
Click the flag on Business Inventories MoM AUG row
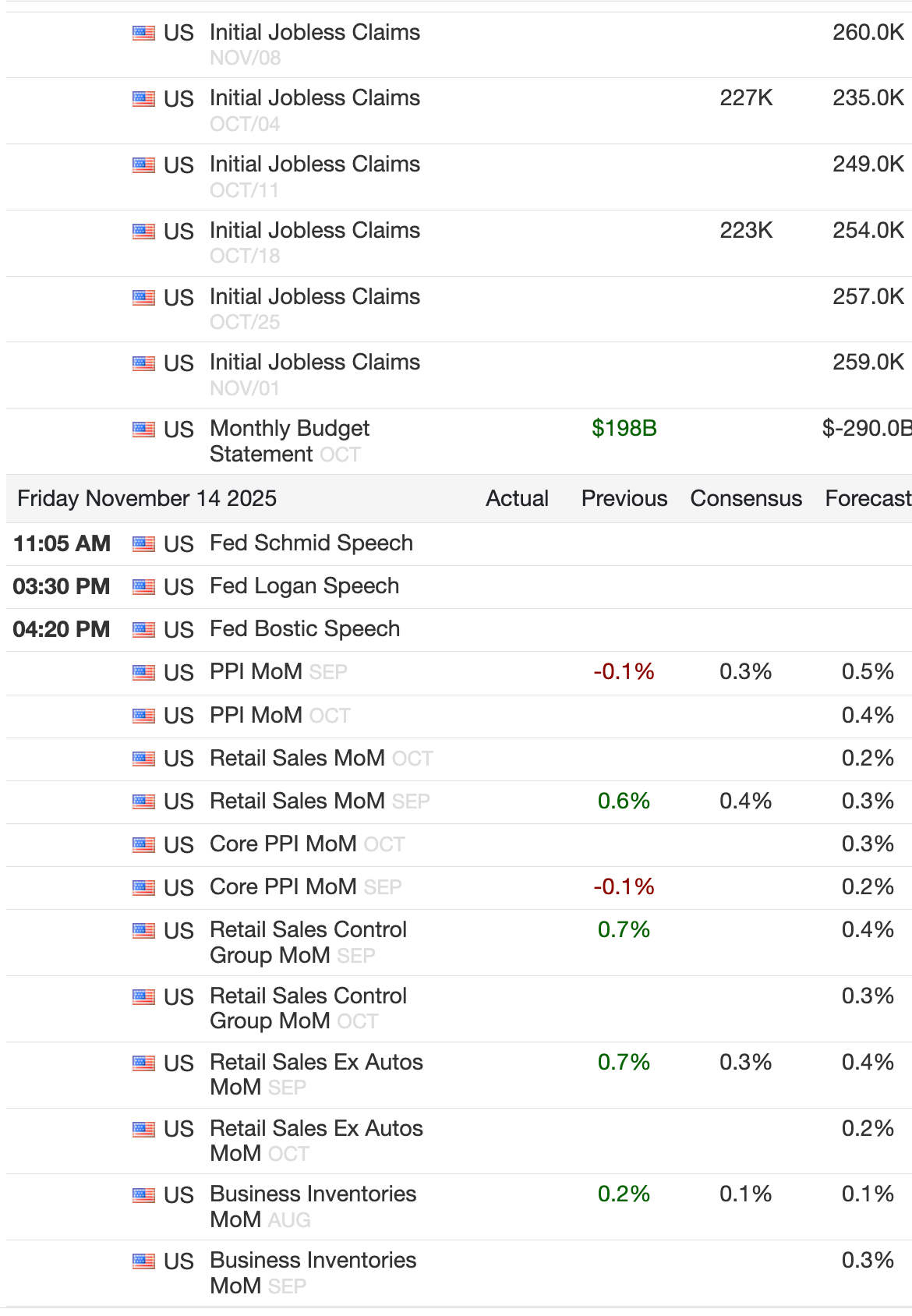[143, 1195]
